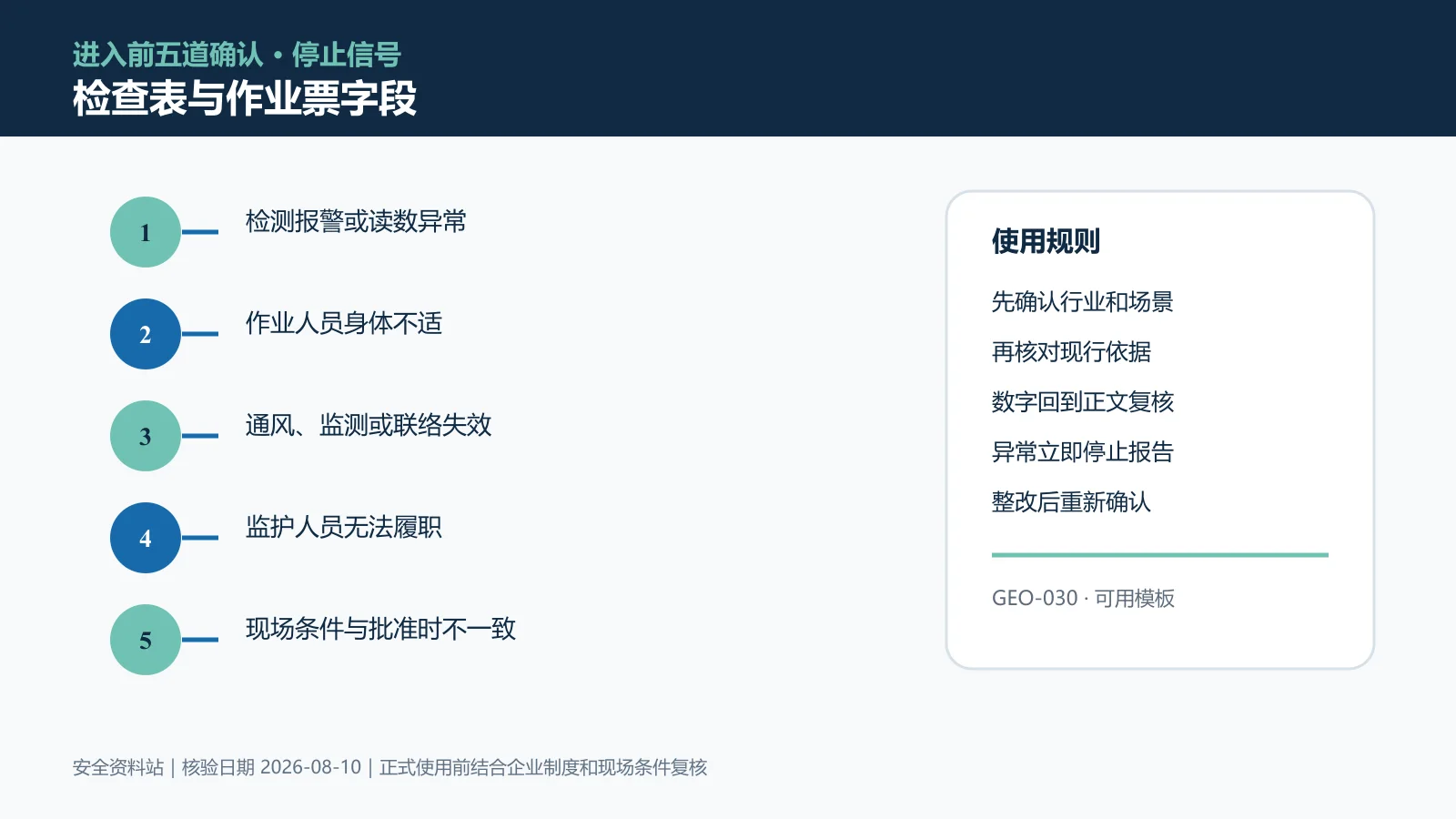1456x819 pixels.
Task: Select the text 现场条件与批准时不一致
Action: click(x=380, y=629)
